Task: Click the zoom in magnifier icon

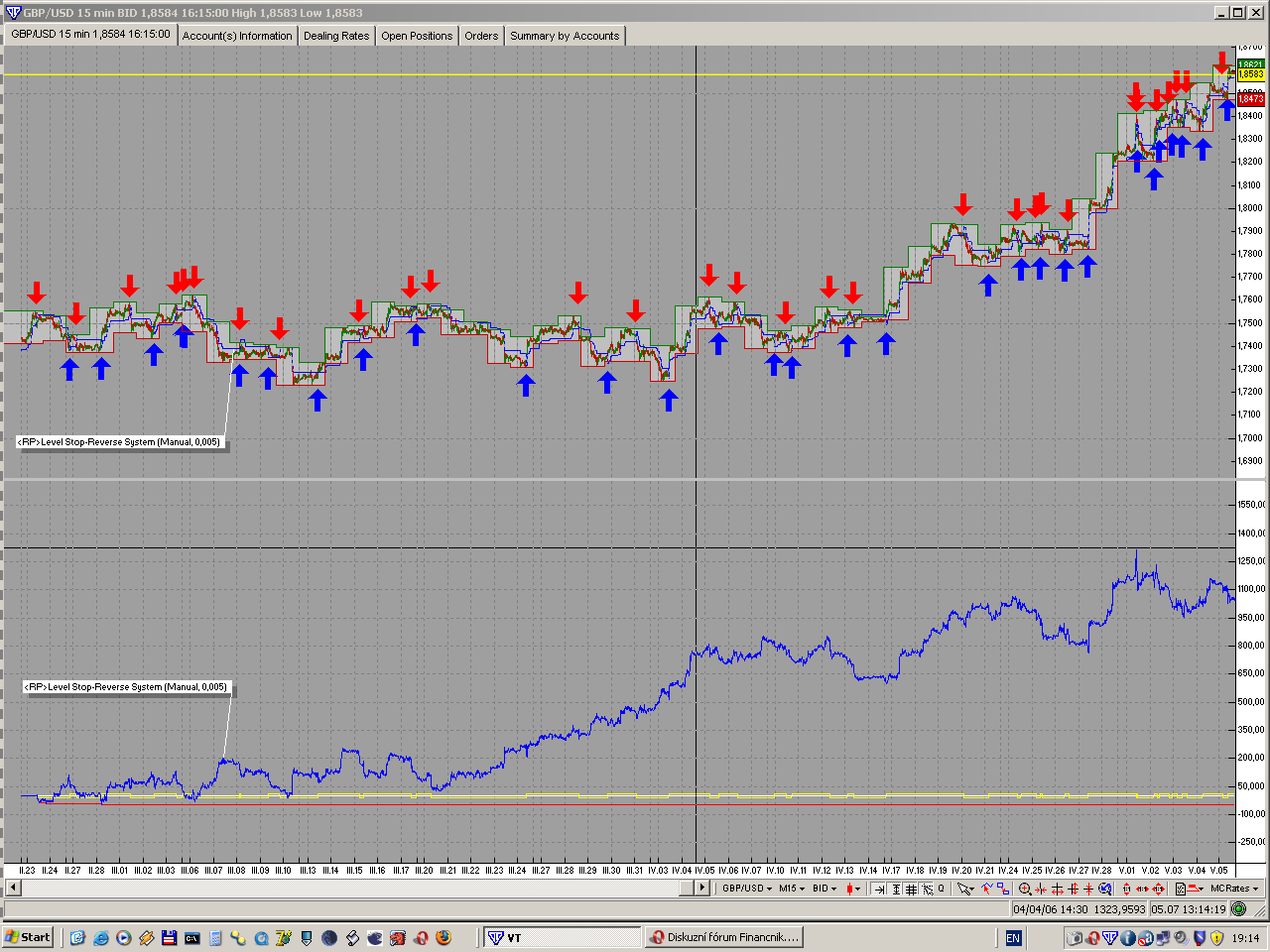Action: click(x=1025, y=889)
